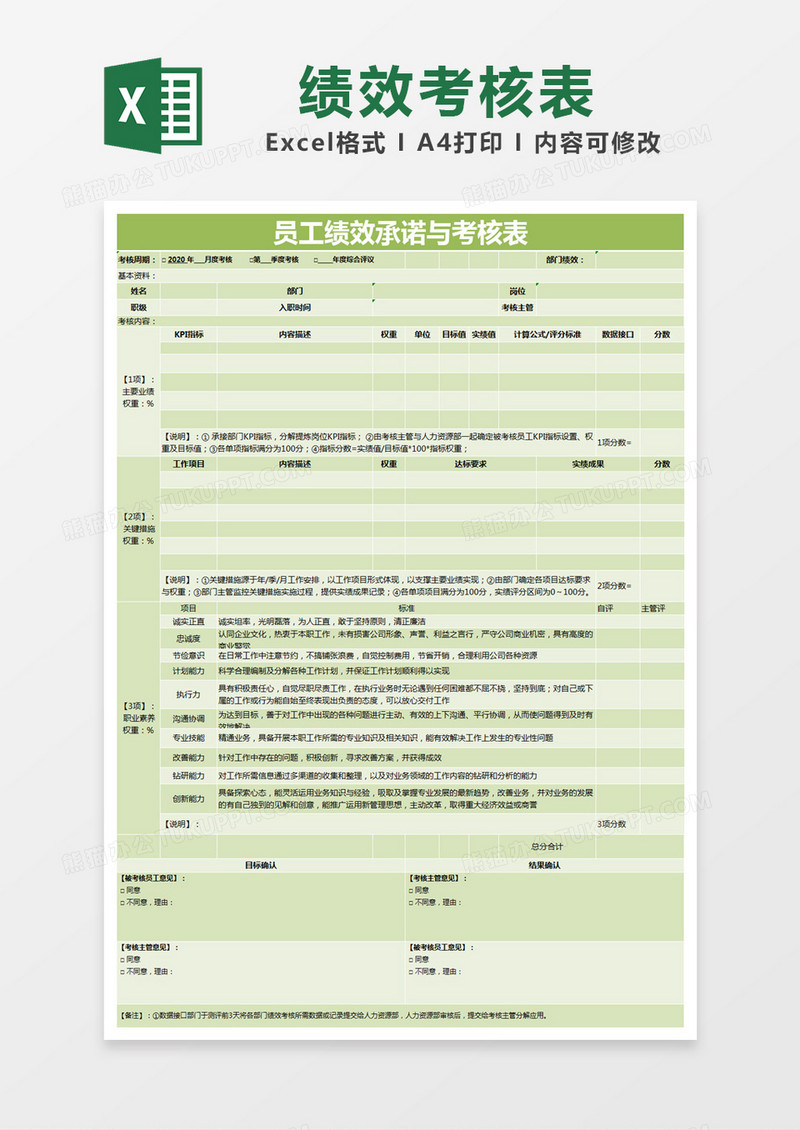Click the 数据接口 column header
Viewport: 800px width, 1130px height.
pyautogui.click(x=618, y=334)
